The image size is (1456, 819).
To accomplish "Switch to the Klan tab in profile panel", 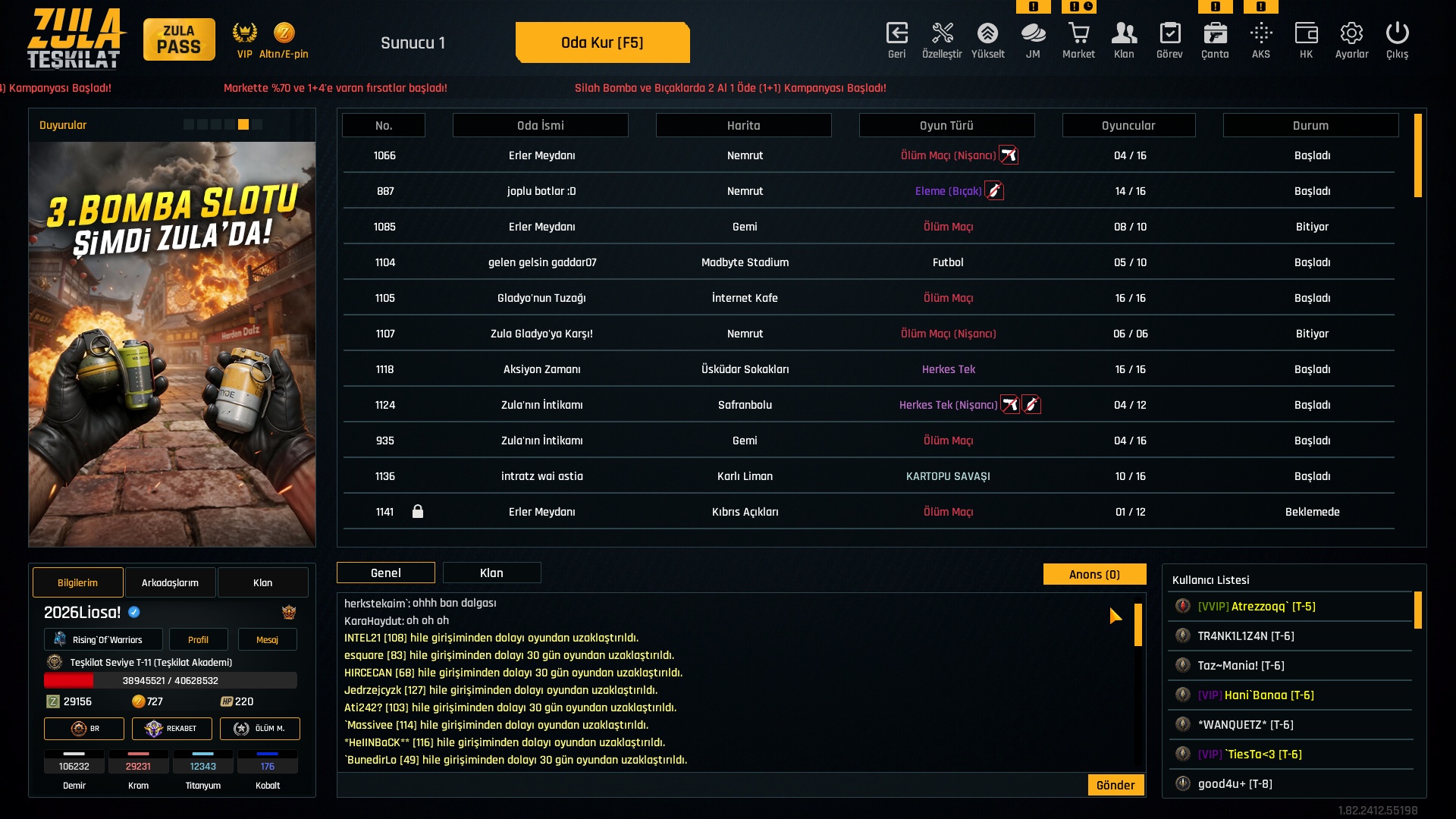I will tap(263, 582).
